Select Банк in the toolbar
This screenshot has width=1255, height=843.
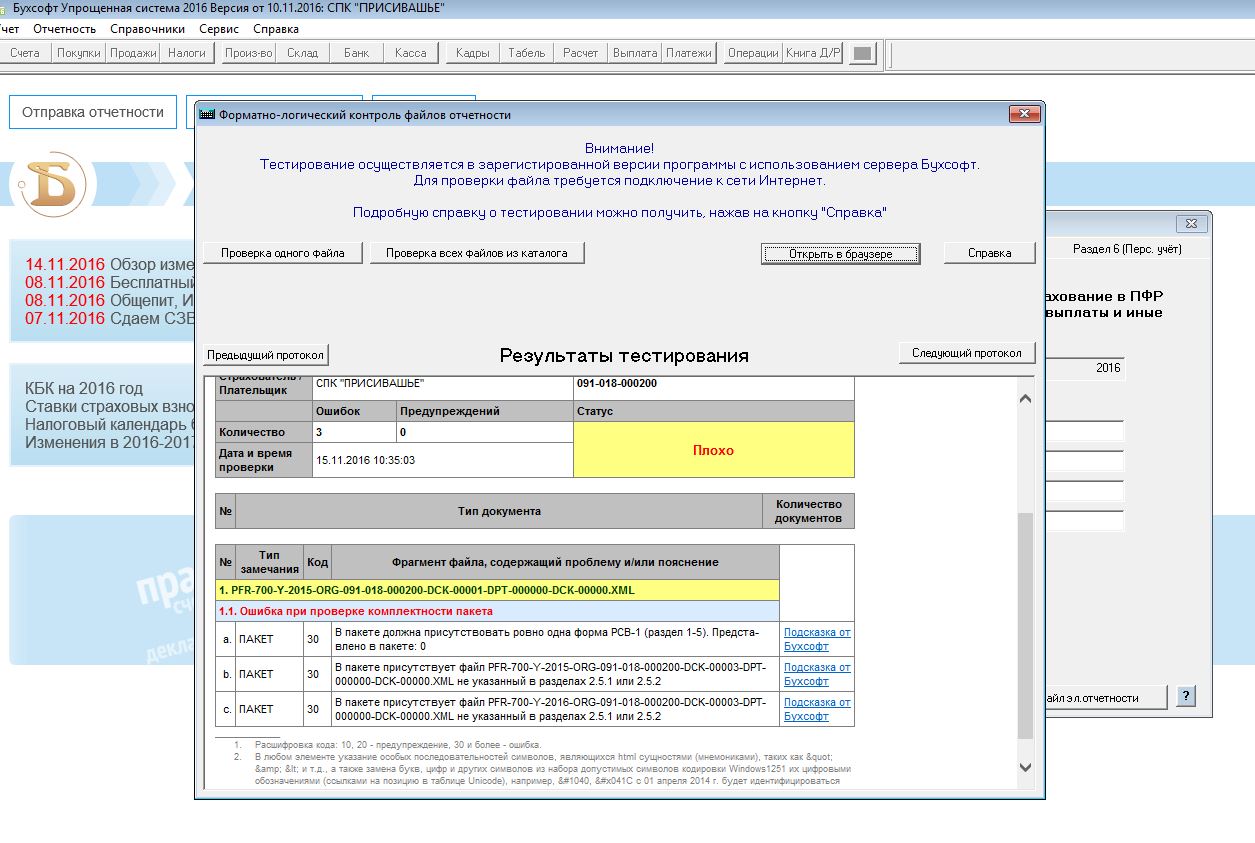tap(356, 53)
